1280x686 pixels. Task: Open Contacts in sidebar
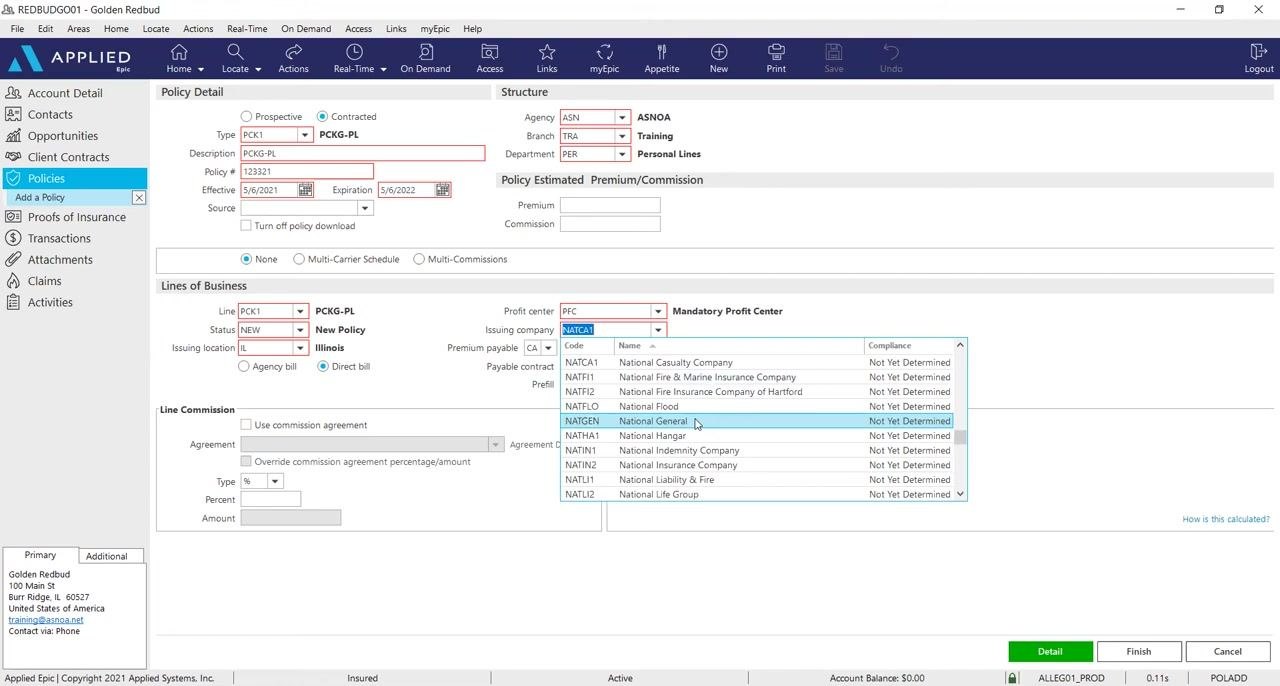point(50,114)
